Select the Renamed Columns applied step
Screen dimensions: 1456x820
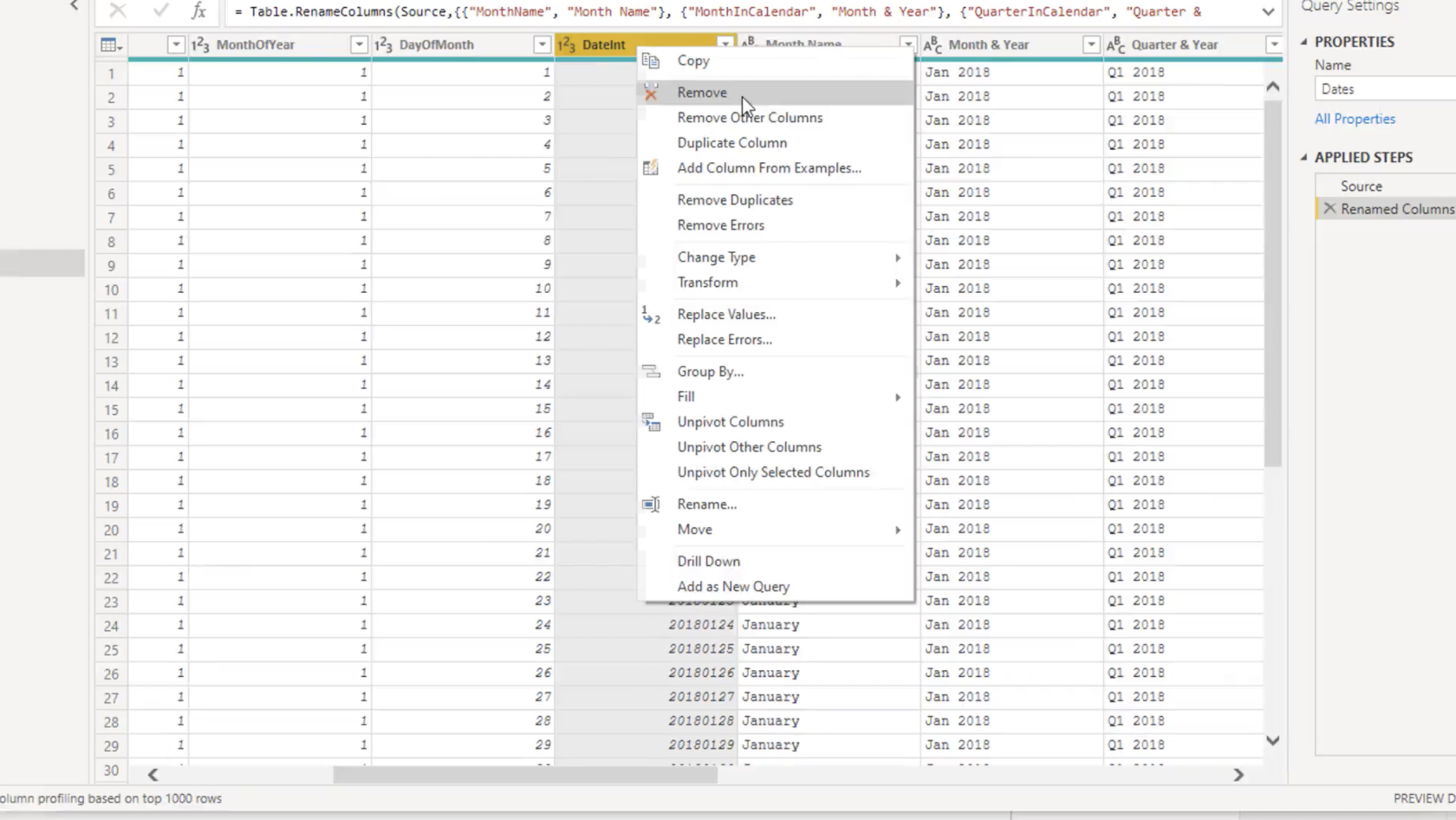click(x=1397, y=209)
